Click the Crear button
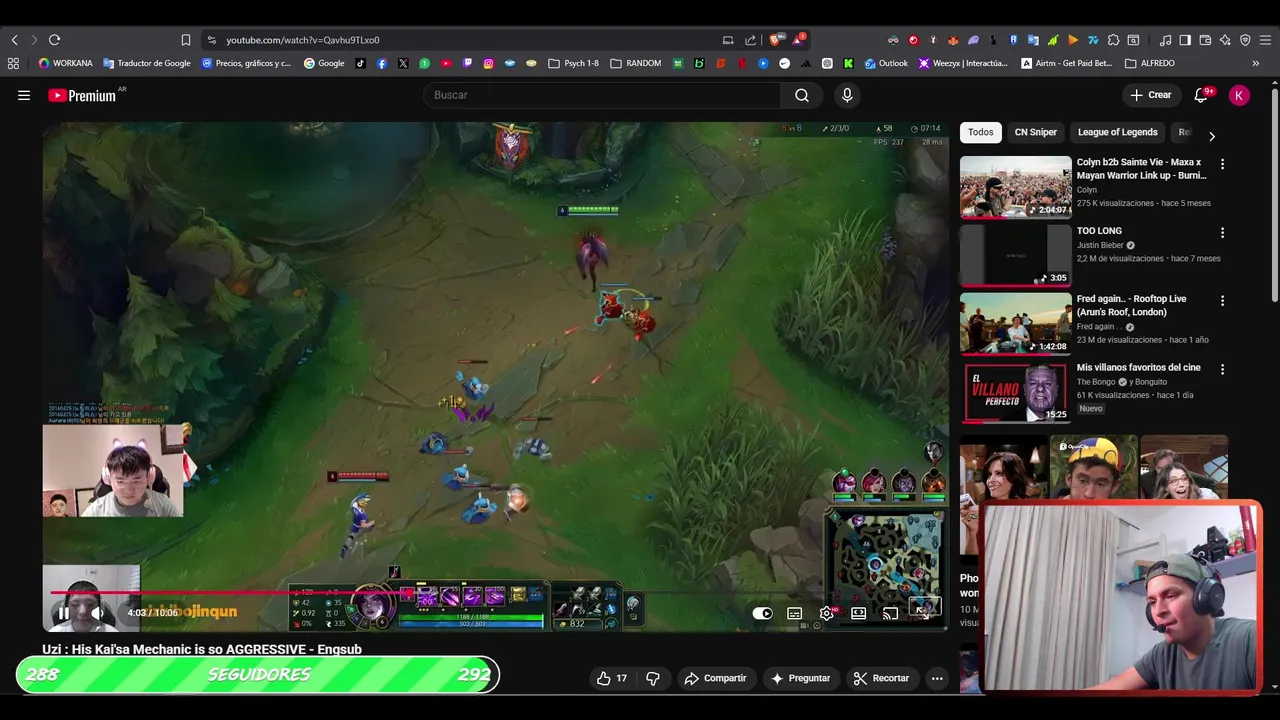 click(x=1150, y=95)
